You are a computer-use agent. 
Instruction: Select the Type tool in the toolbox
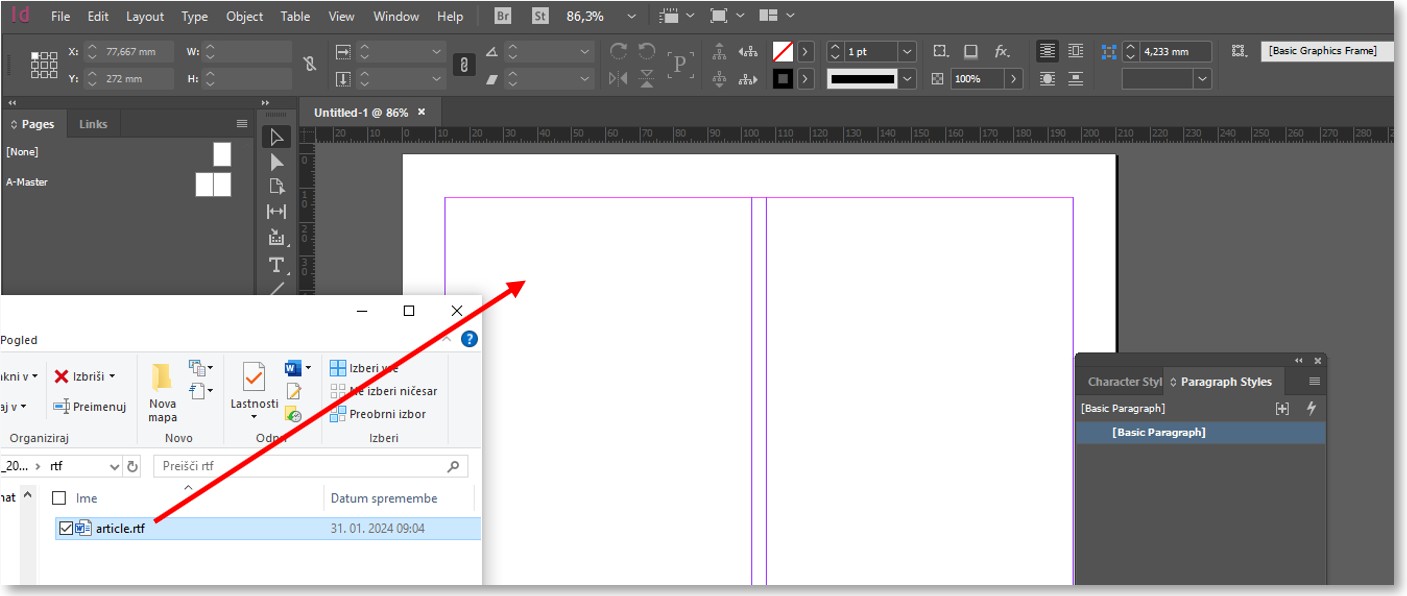277,265
